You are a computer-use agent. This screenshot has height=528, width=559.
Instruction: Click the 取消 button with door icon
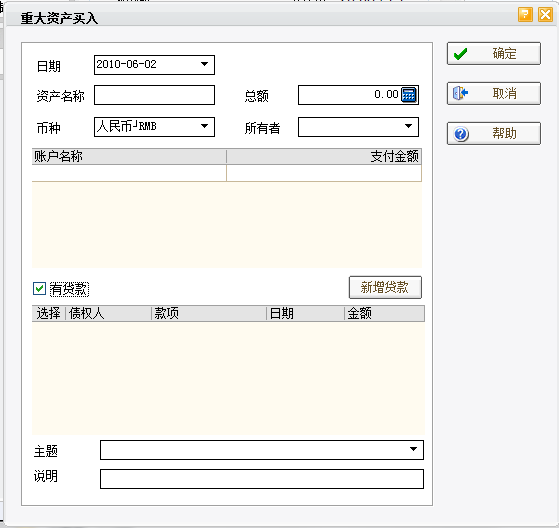pyautogui.click(x=494, y=93)
